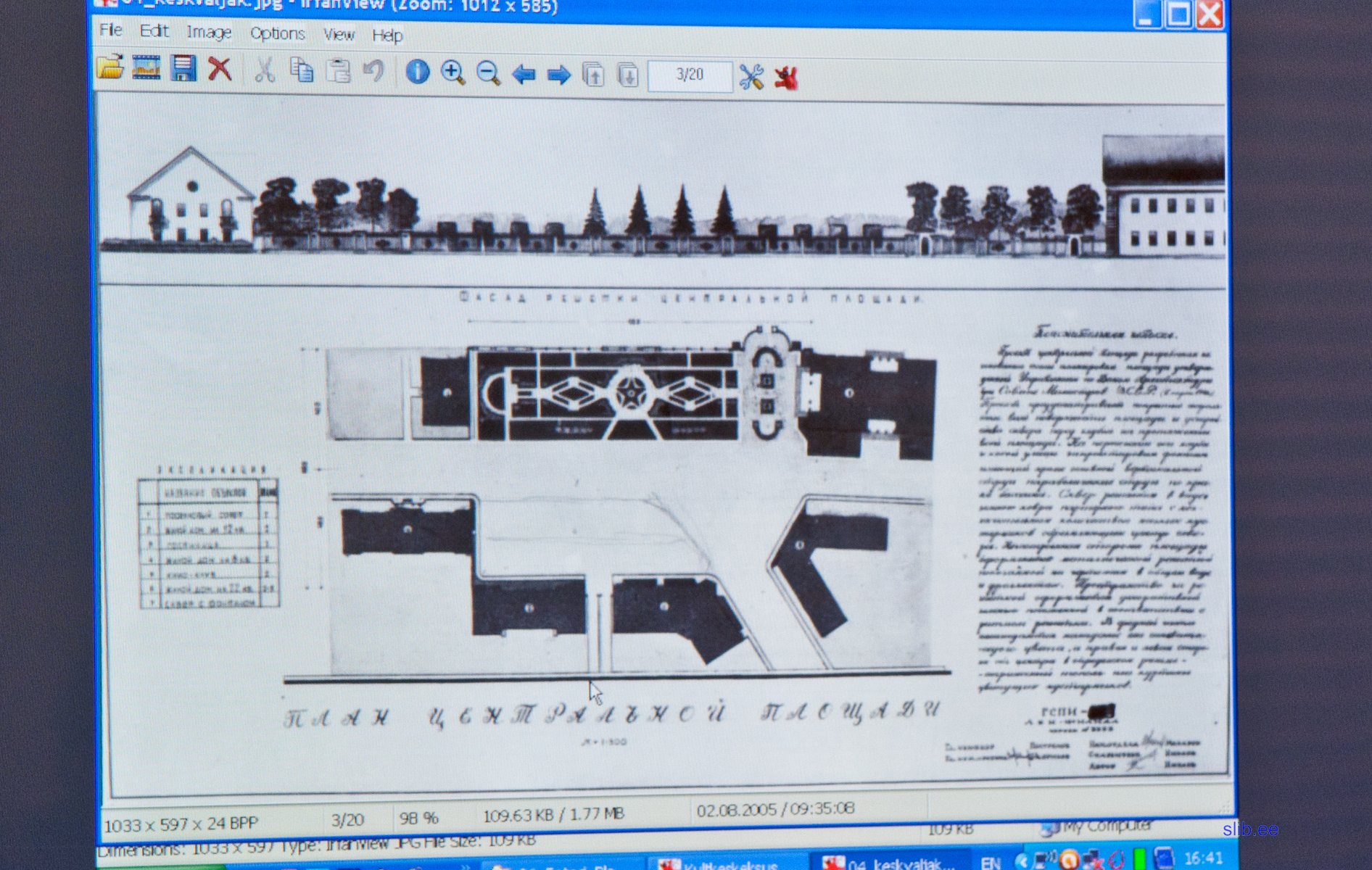Viewport: 1372px width, 870px height.
Task: Open the Slideshow filmstrip icon
Action: click(x=146, y=68)
